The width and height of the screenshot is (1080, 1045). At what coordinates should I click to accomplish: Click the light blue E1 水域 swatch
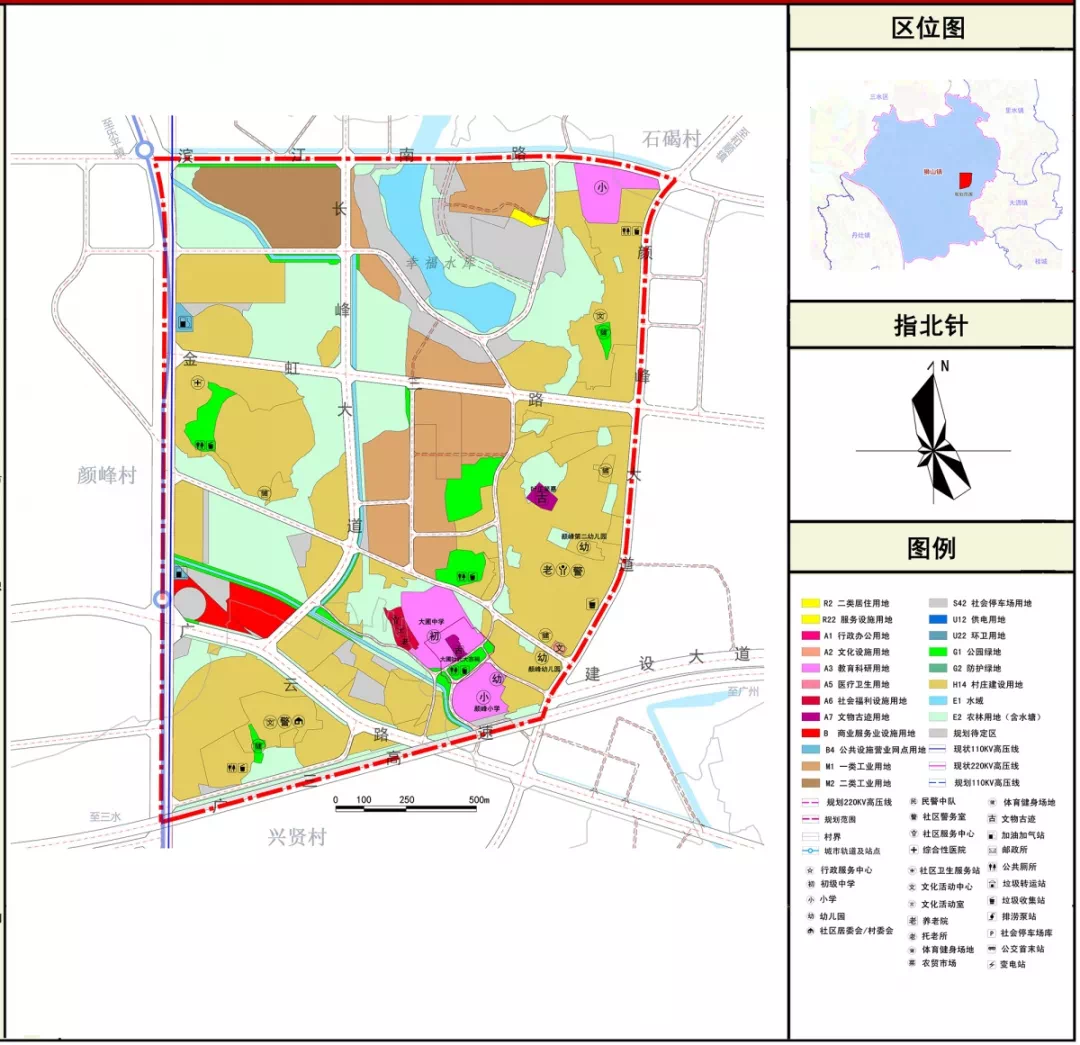click(938, 701)
